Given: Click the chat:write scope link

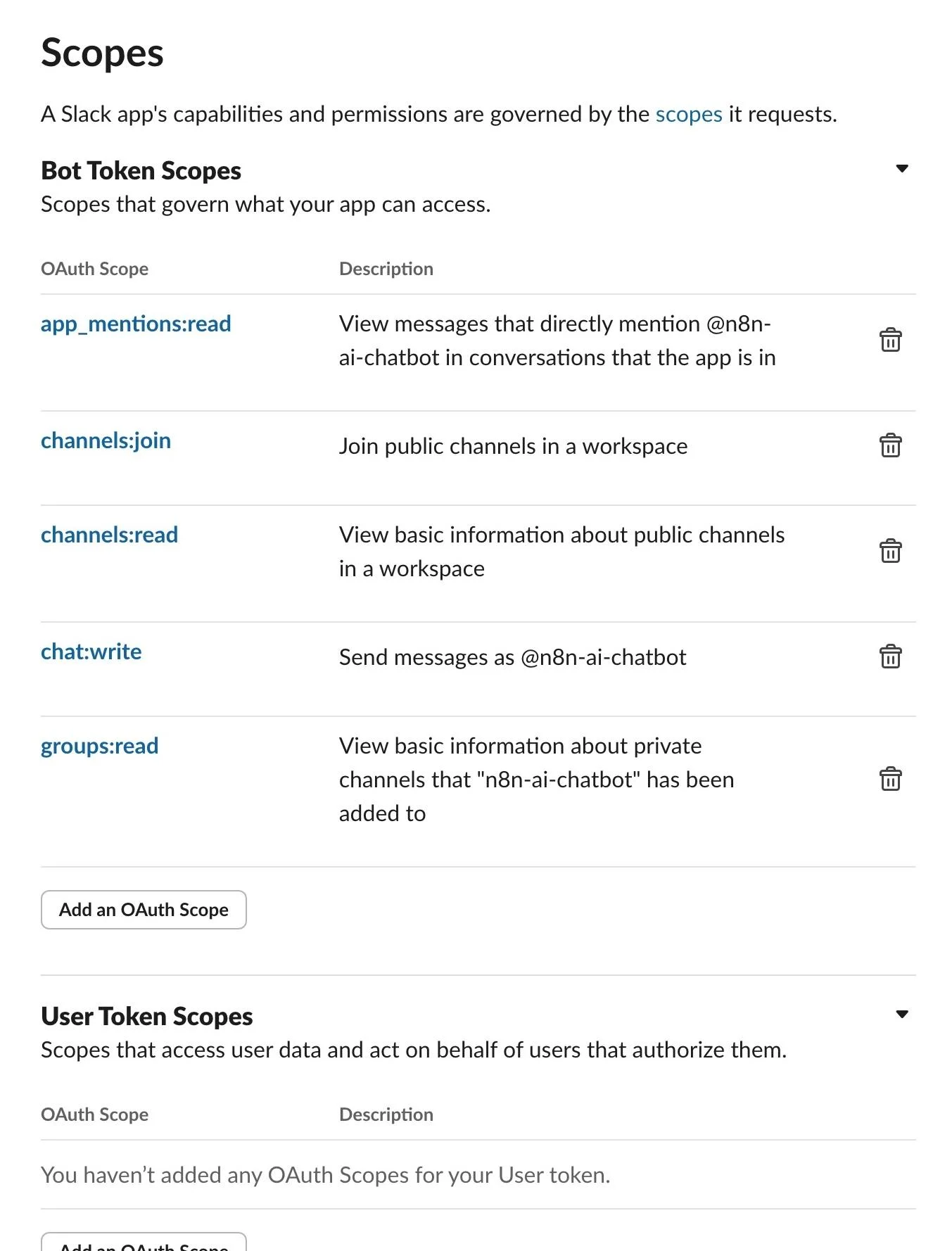Looking at the screenshot, I should coord(91,652).
